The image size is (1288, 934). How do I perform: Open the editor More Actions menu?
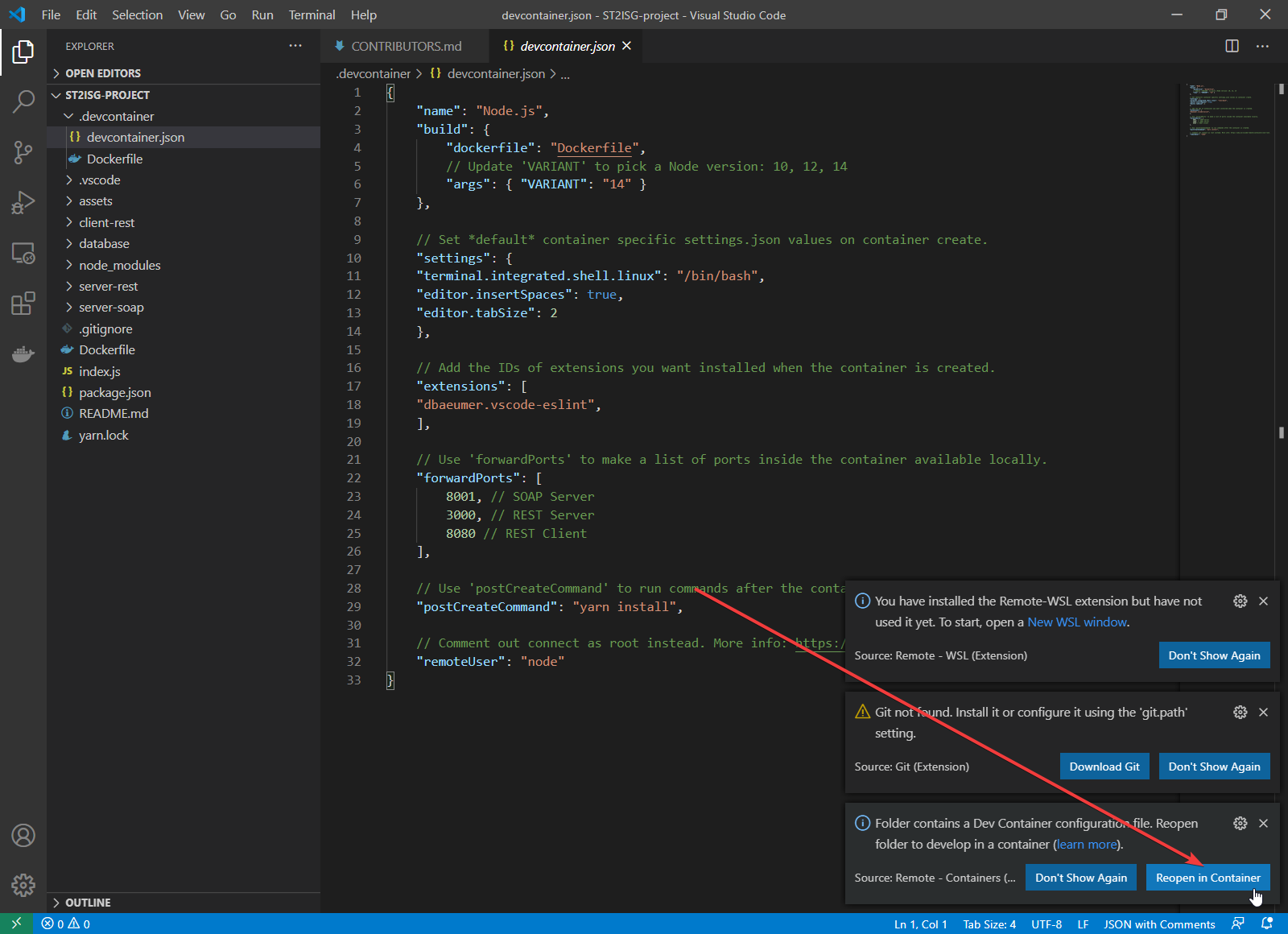(1262, 46)
